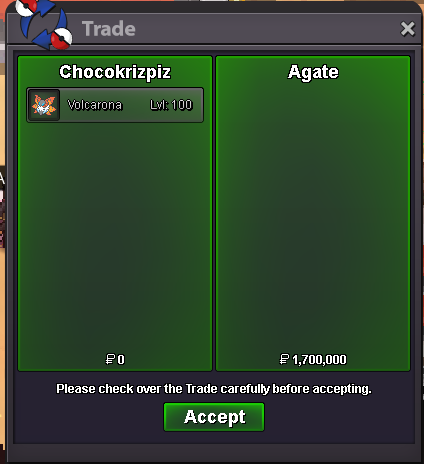Image resolution: width=424 pixels, height=464 pixels.
Task: Click the Volcarona sprite icon
Action: tap(44, 105)
